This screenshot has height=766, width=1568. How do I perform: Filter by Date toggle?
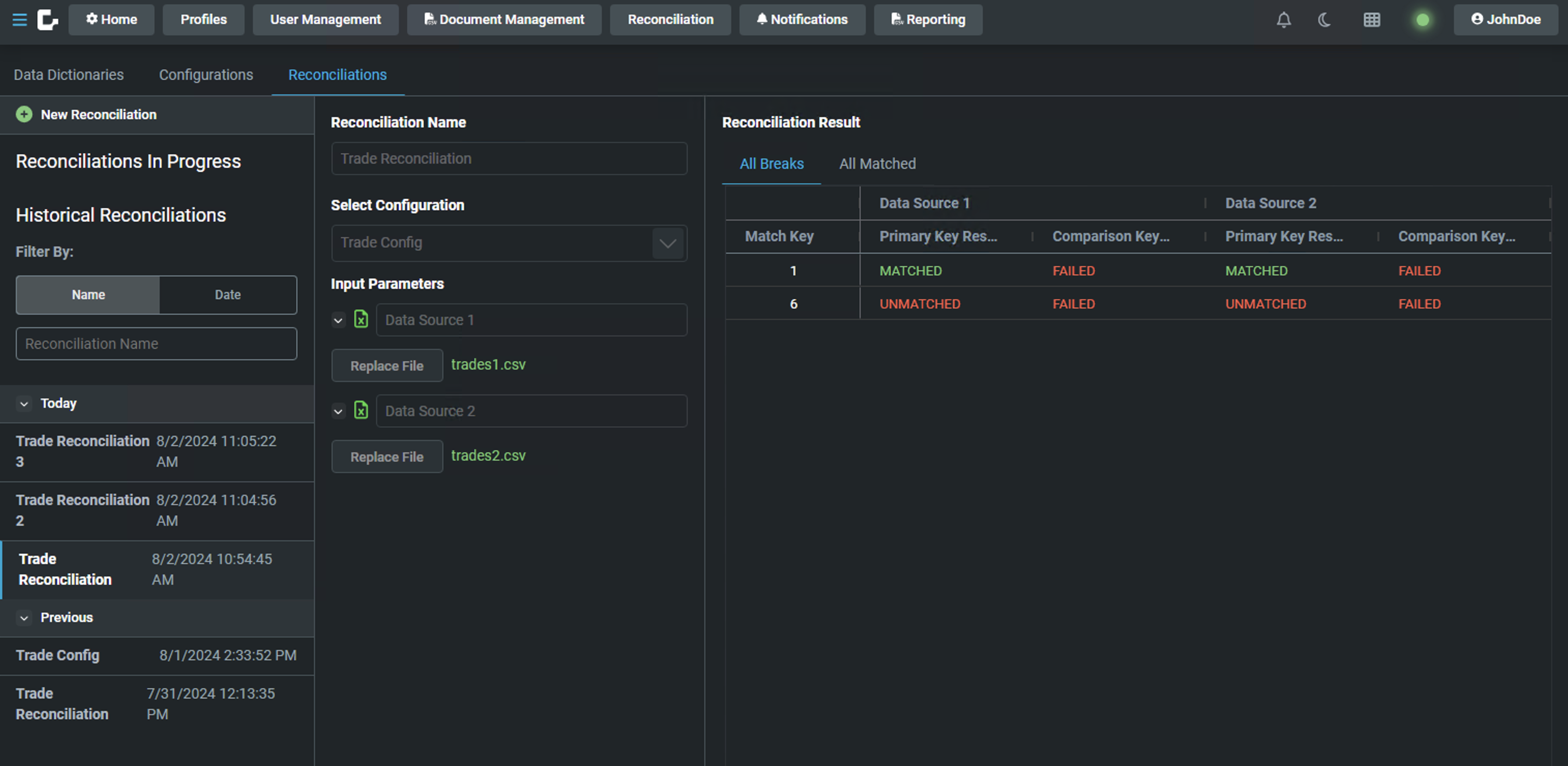pos(228,295)
